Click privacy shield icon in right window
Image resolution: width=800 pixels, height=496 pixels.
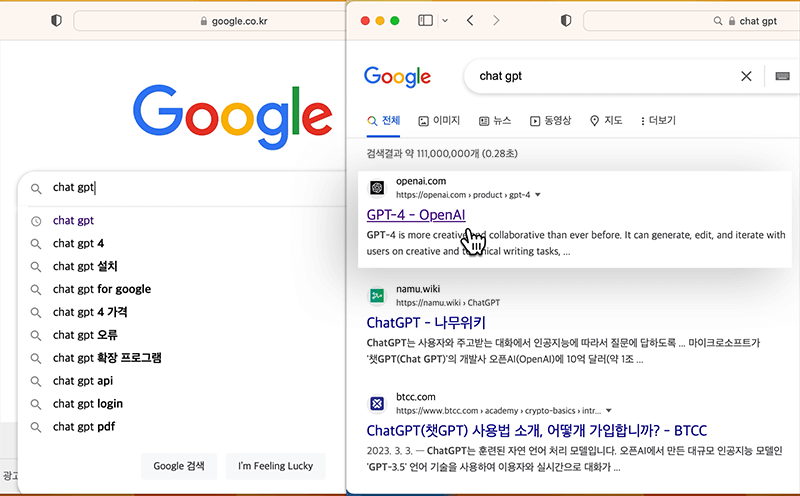[566, 20]
